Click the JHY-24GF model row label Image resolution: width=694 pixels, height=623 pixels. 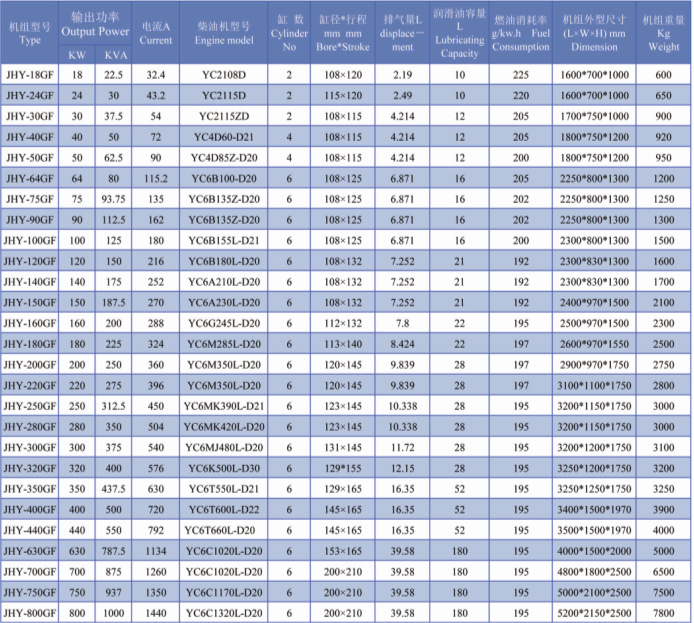(30, 96)
